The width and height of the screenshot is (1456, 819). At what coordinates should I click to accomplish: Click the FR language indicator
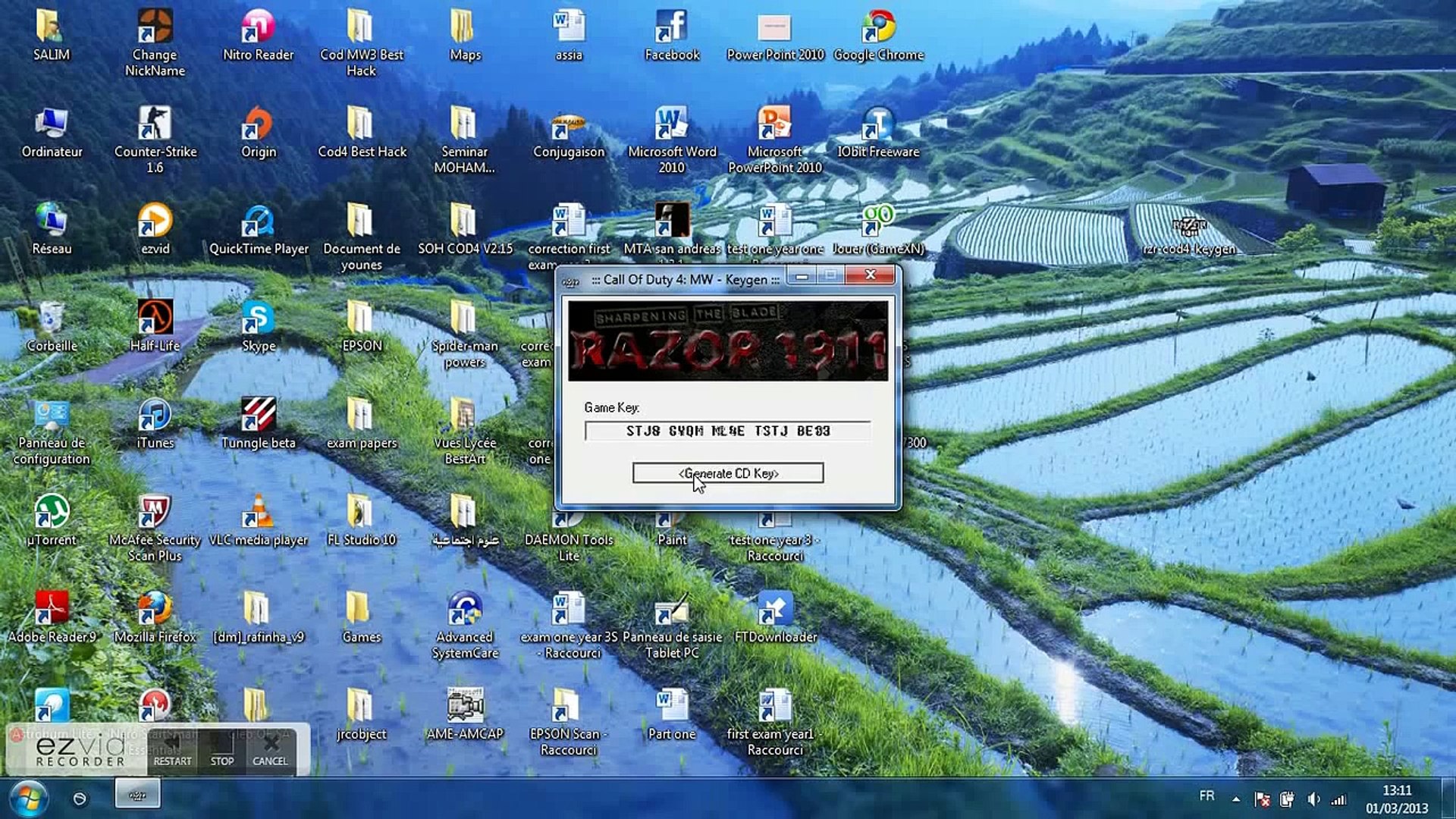(1207, 795)
